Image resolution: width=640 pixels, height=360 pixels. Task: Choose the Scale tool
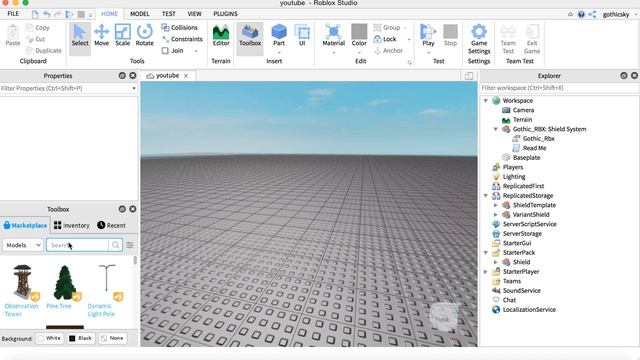coord(122,36)
